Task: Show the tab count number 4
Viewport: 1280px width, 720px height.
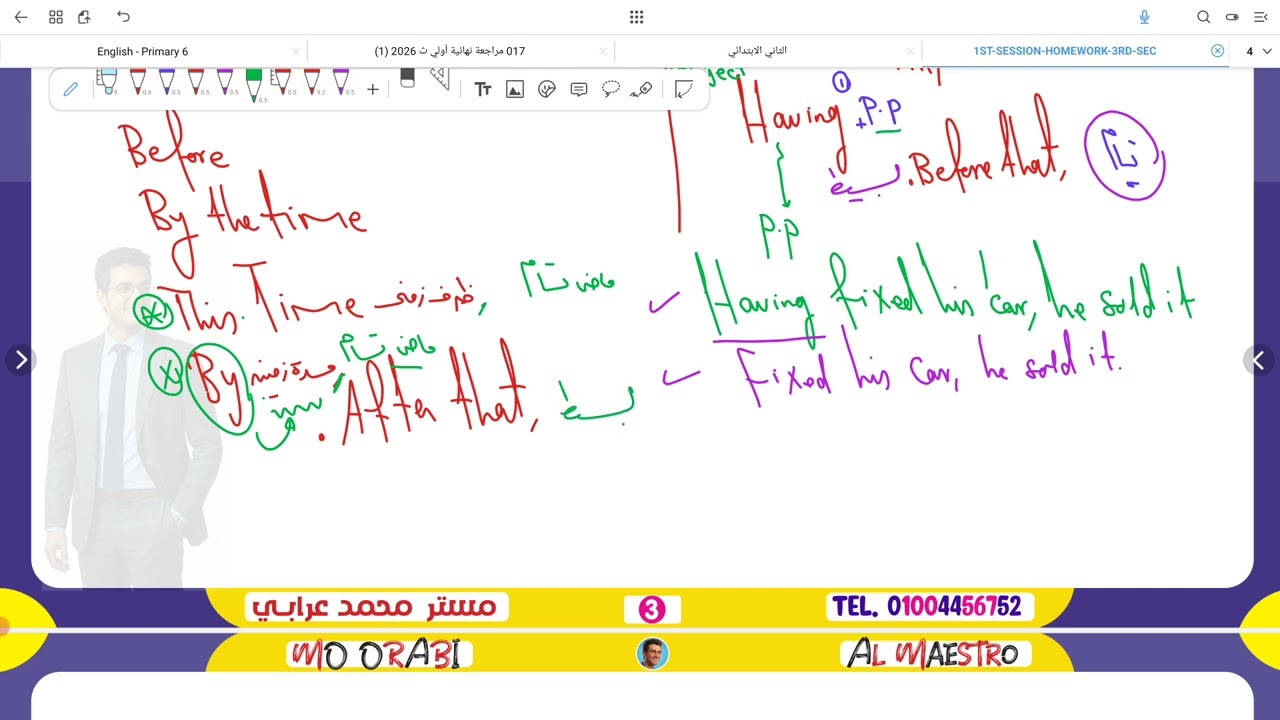Action: [1249, 51]
